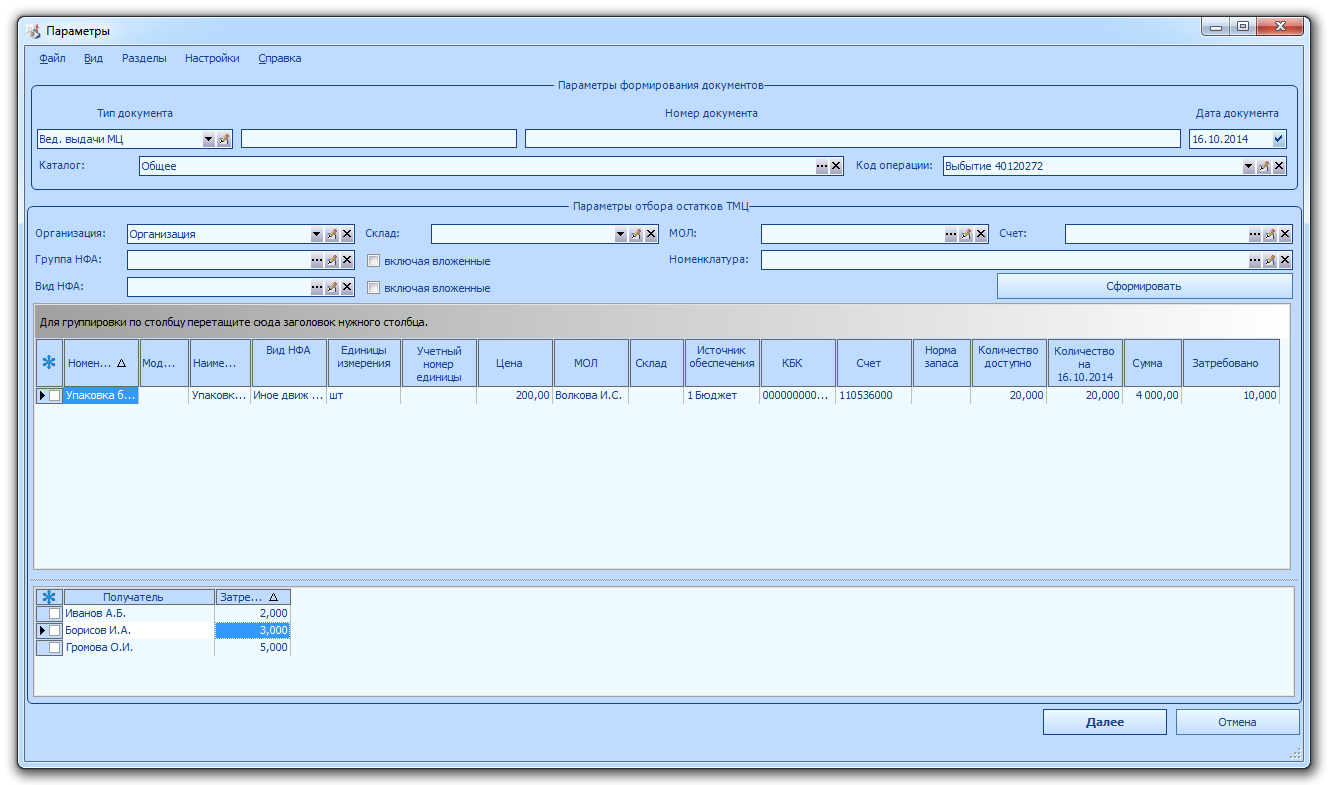Click the edit icon next to Группа НФА
1329x785 pixels.
coord(332,260)
